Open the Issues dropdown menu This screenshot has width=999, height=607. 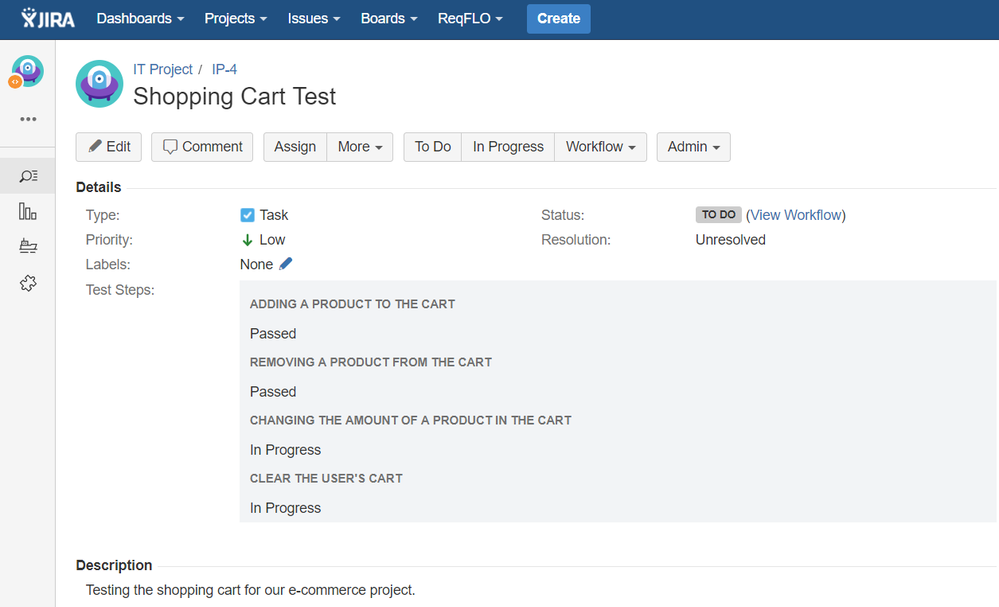click(313, 18)
